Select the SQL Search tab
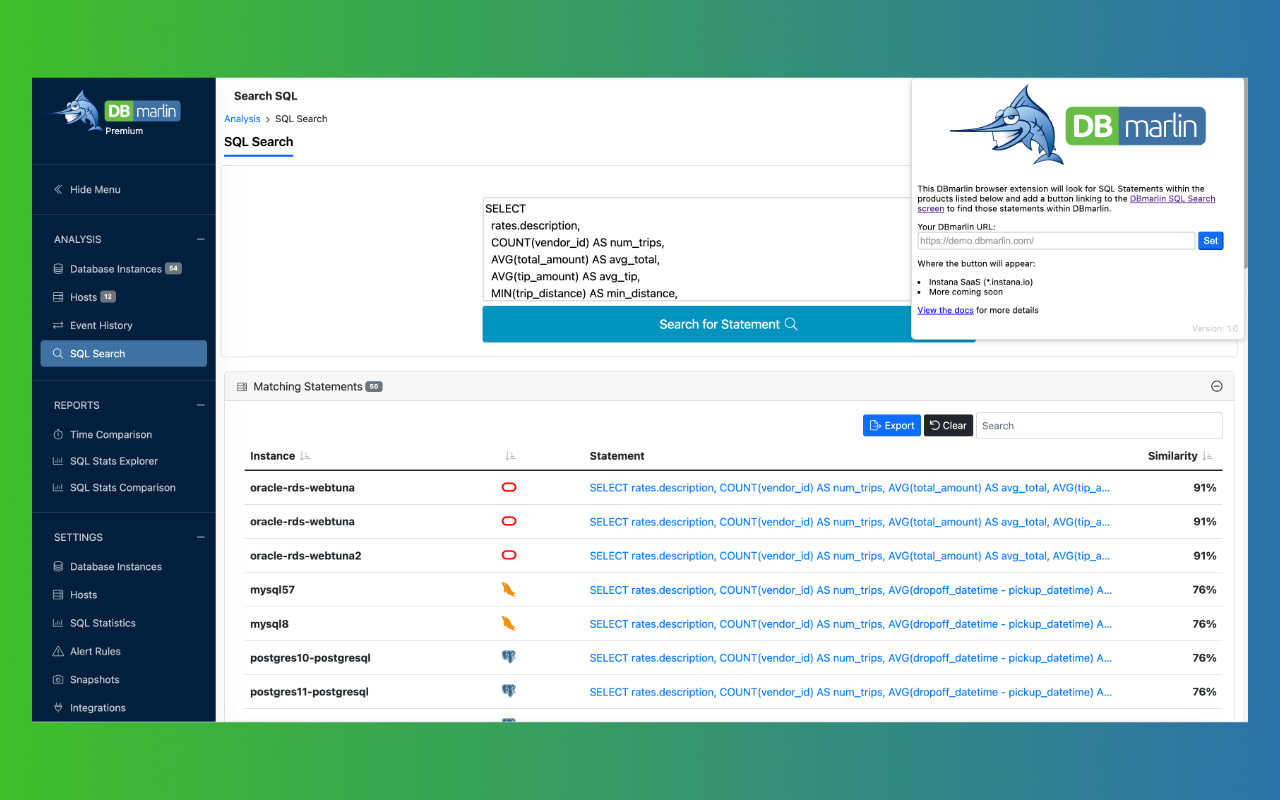Screen dimensions: 1280x800 pos(258,142)
